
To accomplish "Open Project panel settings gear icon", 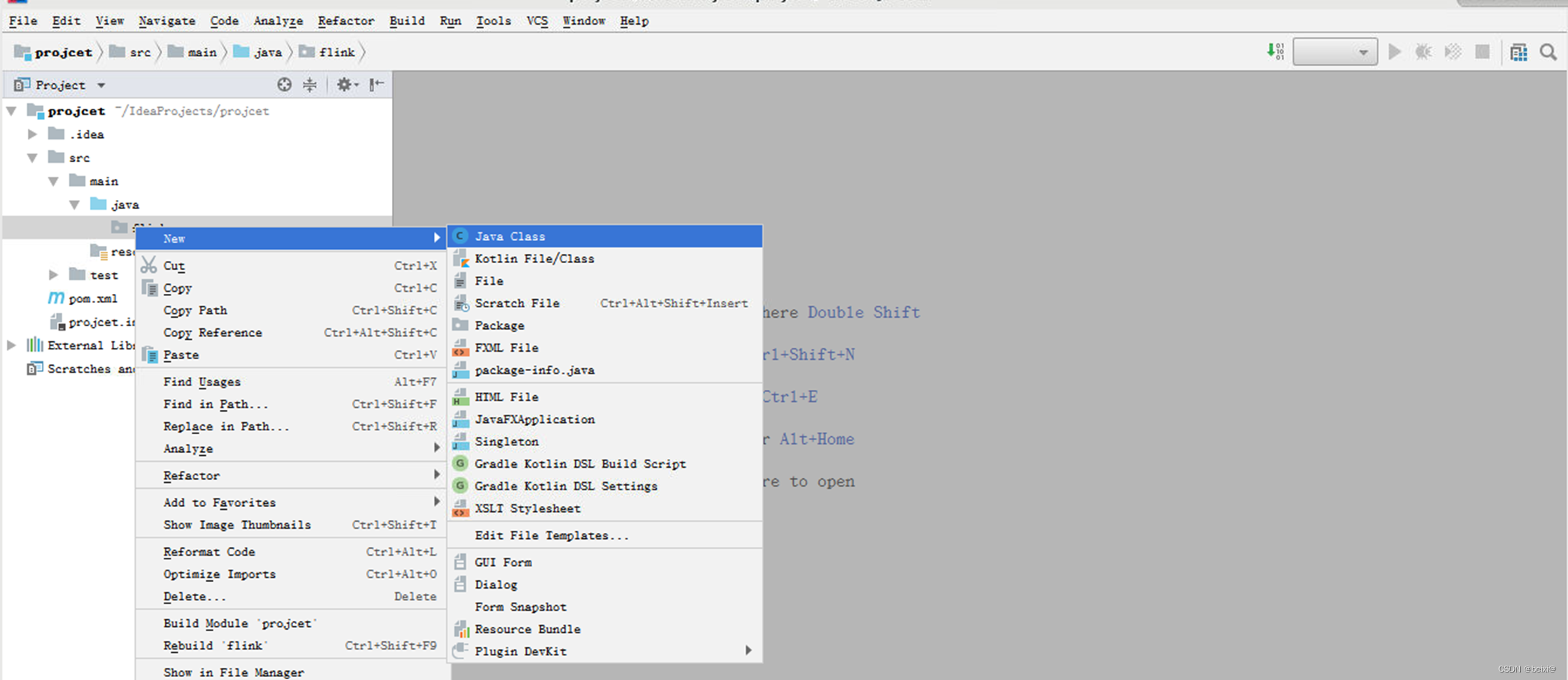I will [346, 85].
